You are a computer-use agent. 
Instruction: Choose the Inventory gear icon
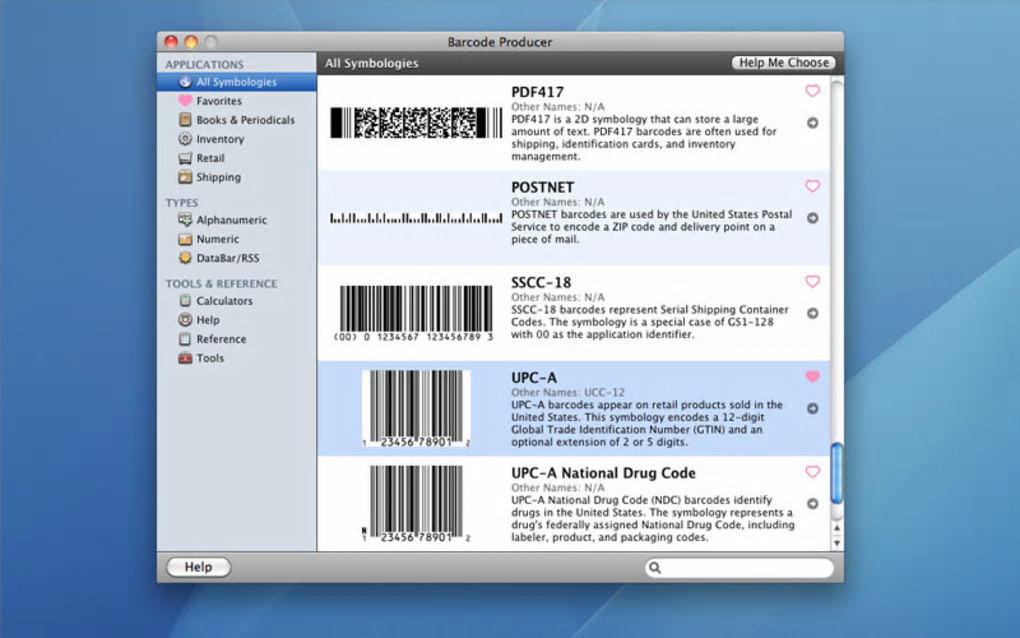pos(185,139)
